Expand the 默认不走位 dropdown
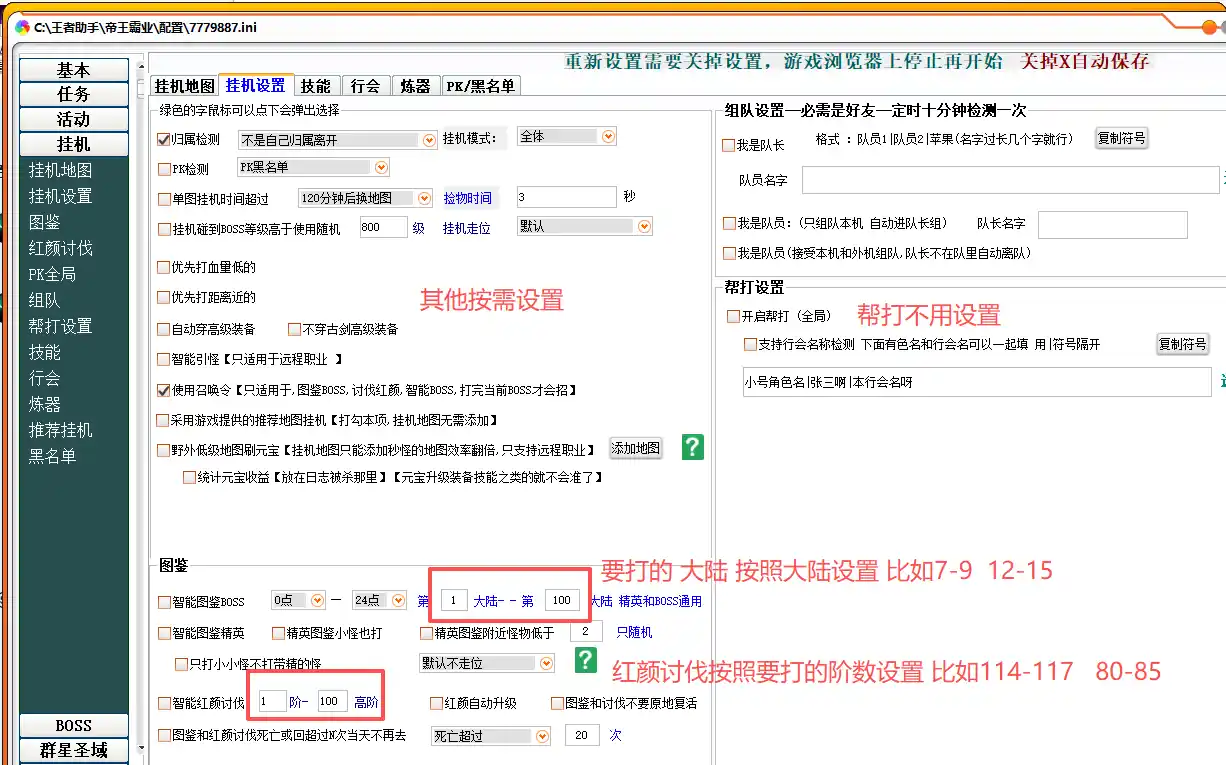The image size is (1226, 765). (x=546, y=663)
